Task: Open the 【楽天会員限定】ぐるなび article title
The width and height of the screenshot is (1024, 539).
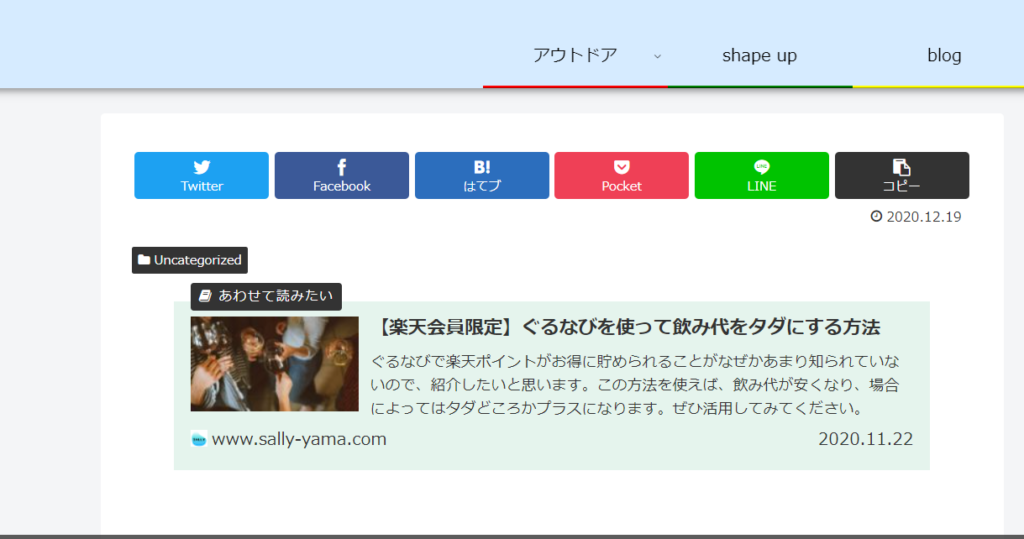Action: tap(626, 327)
